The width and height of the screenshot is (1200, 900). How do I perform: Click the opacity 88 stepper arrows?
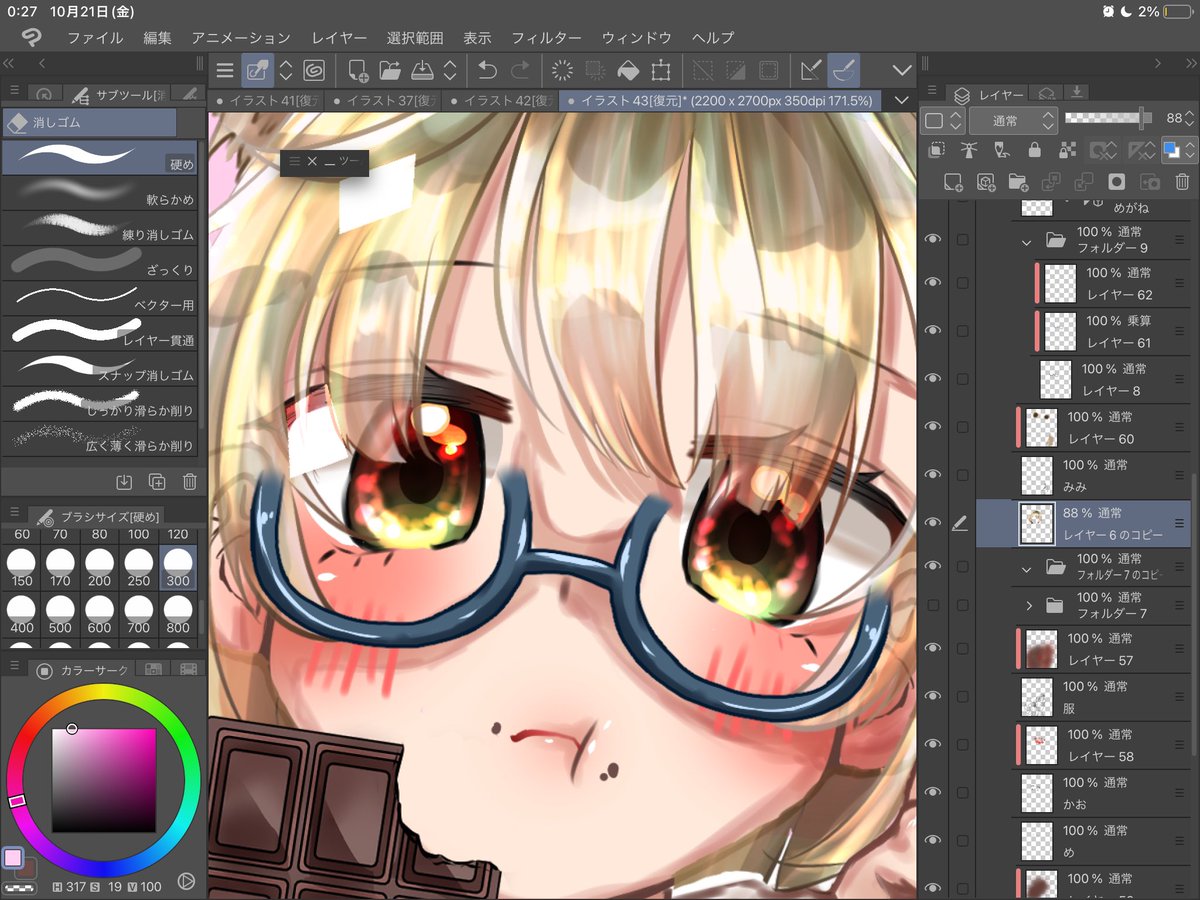(1189, 119)
